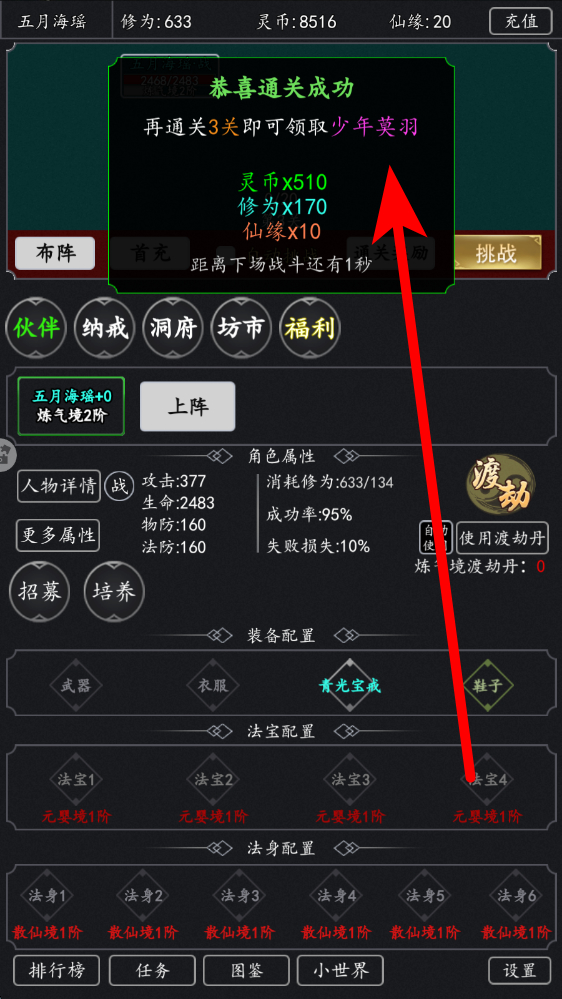Click the 培养 cultivate round icon
The width and height of the screenshot is (562, 999).
click(115, 592)
